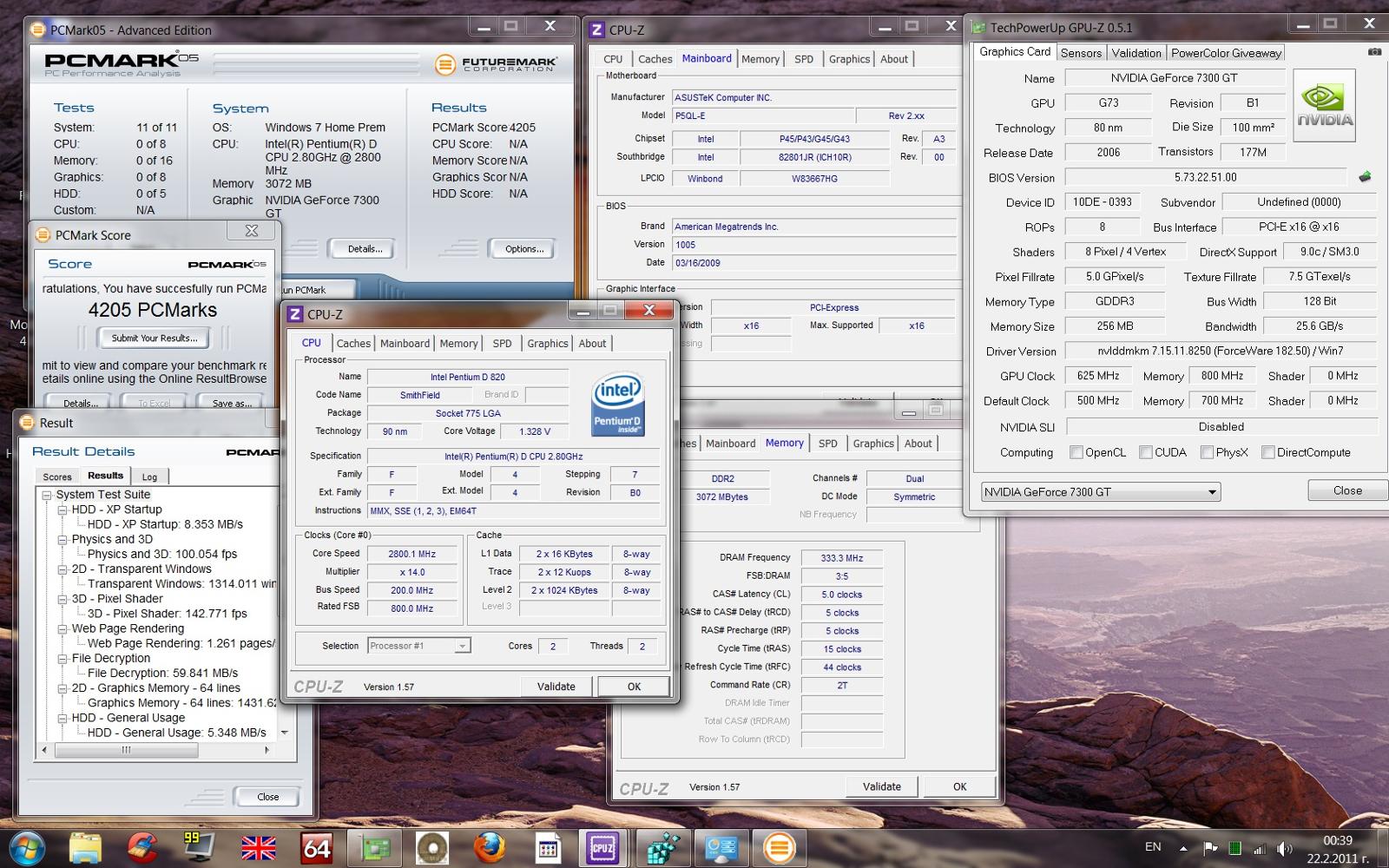Switch to Scores tab in Result window
1389x868 pixels.
(x=57, y=477)
